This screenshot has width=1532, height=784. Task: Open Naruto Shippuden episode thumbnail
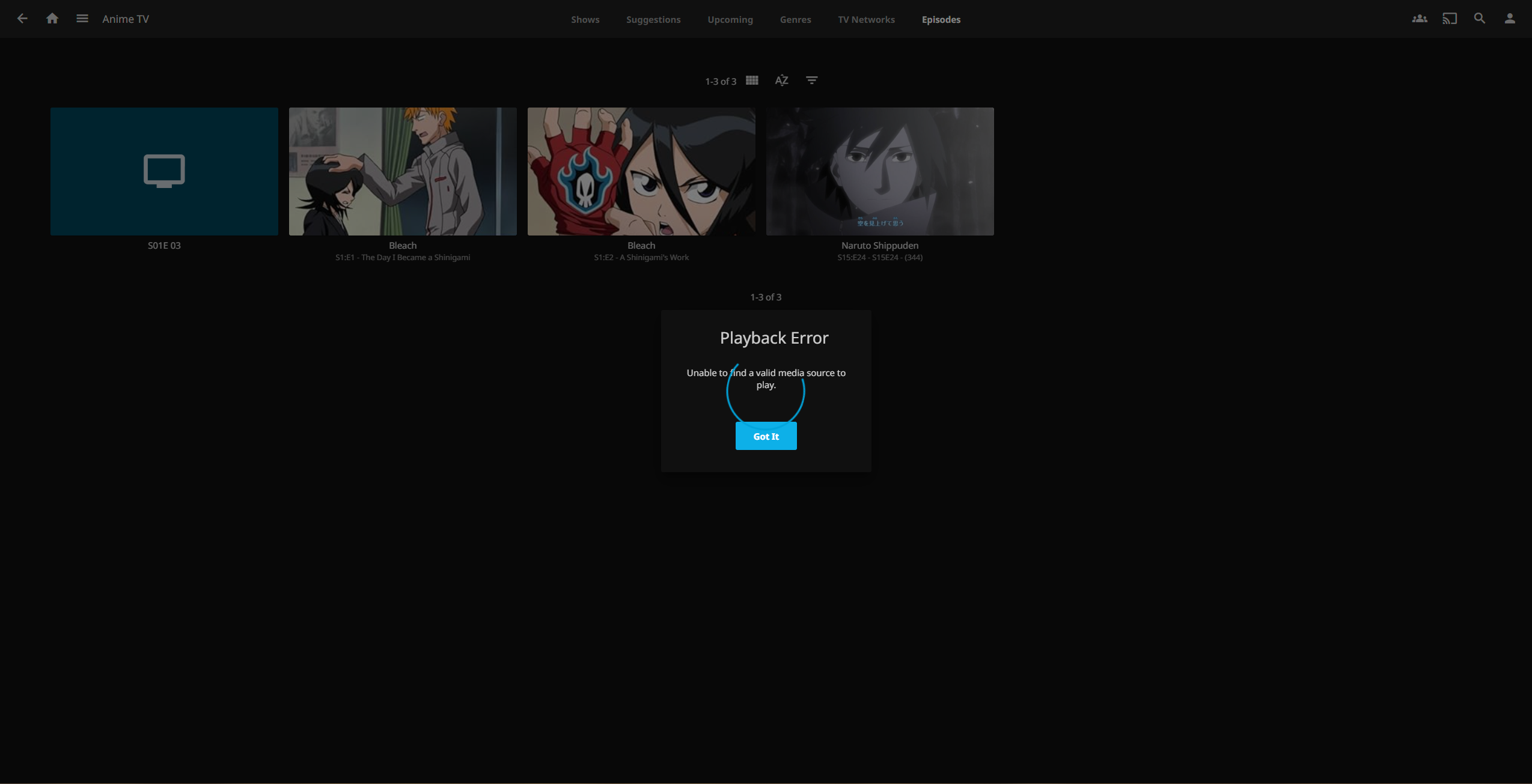pos(879,171)
